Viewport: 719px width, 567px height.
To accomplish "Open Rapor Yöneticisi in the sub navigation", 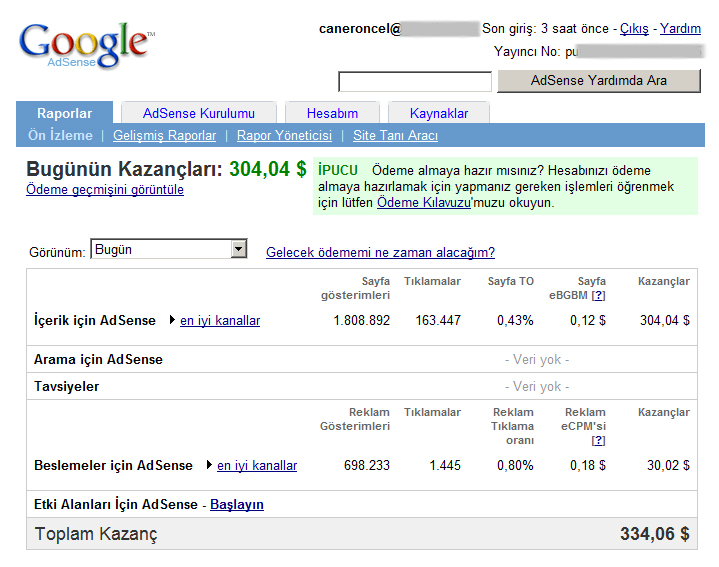I will pyautogui.click(x=284, y=136).
